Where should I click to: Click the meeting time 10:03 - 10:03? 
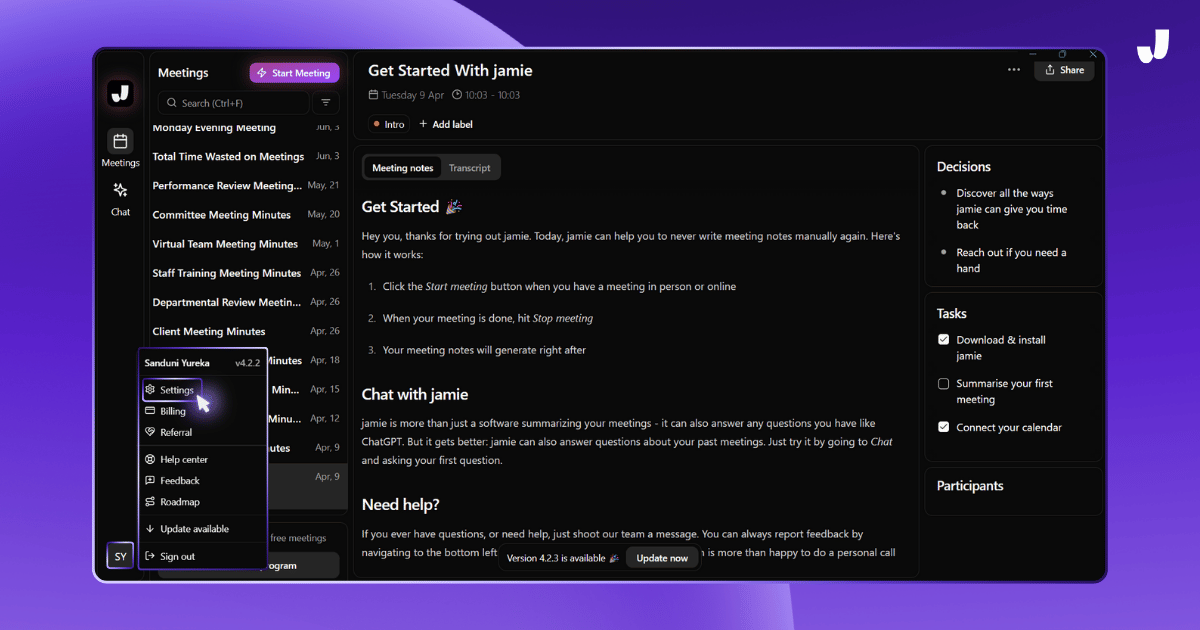(x=486, y=95)
